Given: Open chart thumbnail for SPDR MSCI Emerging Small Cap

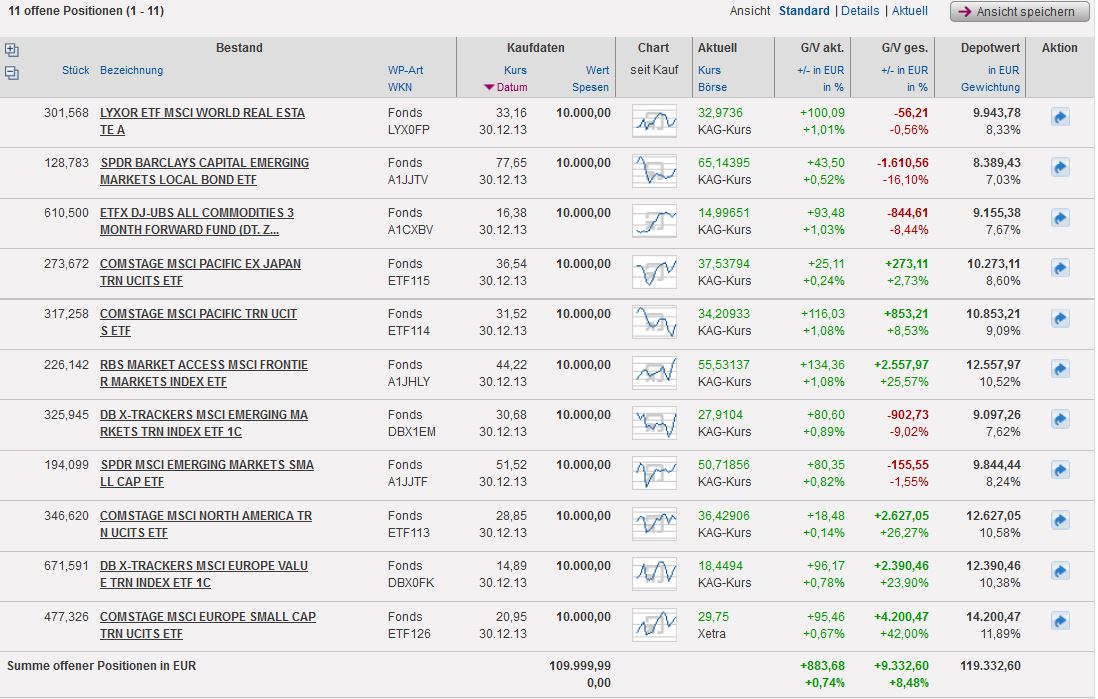Looking at the screenshot, I should [654, 473].
